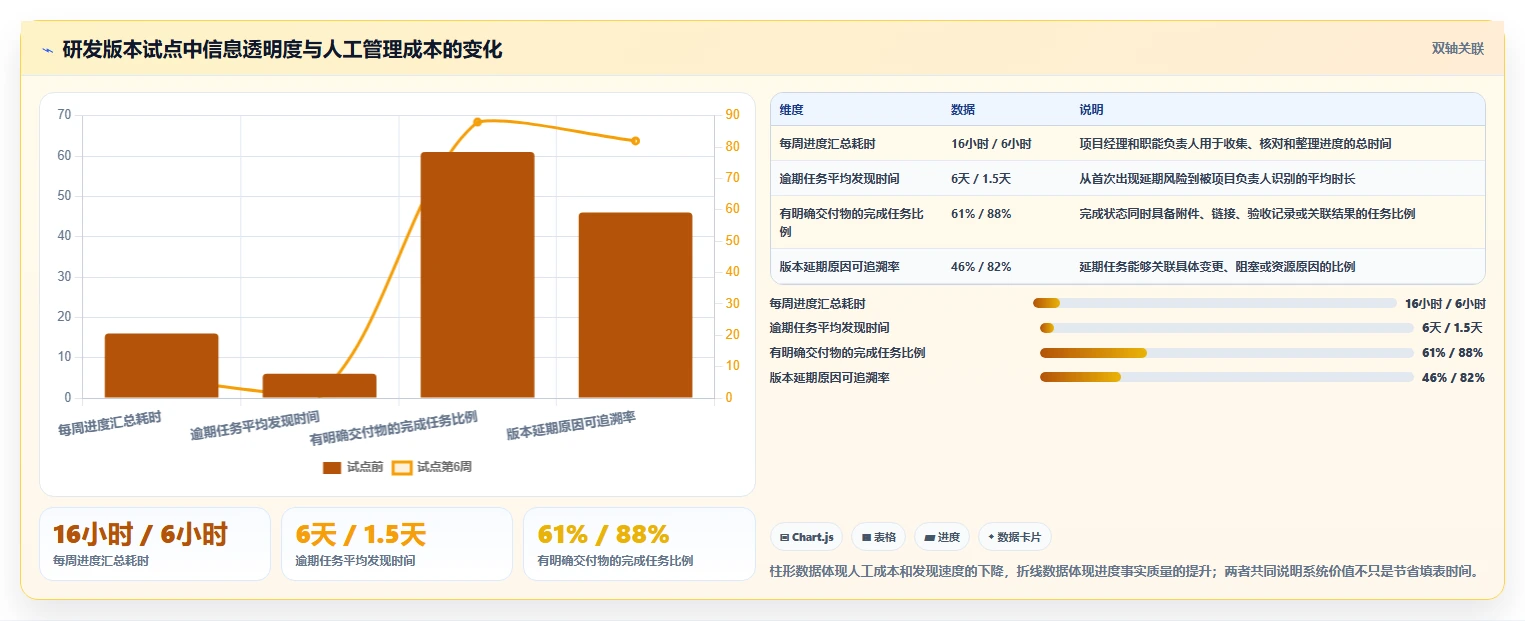The width and height of the screenshot is (1525, 621).
Task: Click the 每周进度汇总耗时 progress row label
Action: pyautogui.click(x=817, y=303)
